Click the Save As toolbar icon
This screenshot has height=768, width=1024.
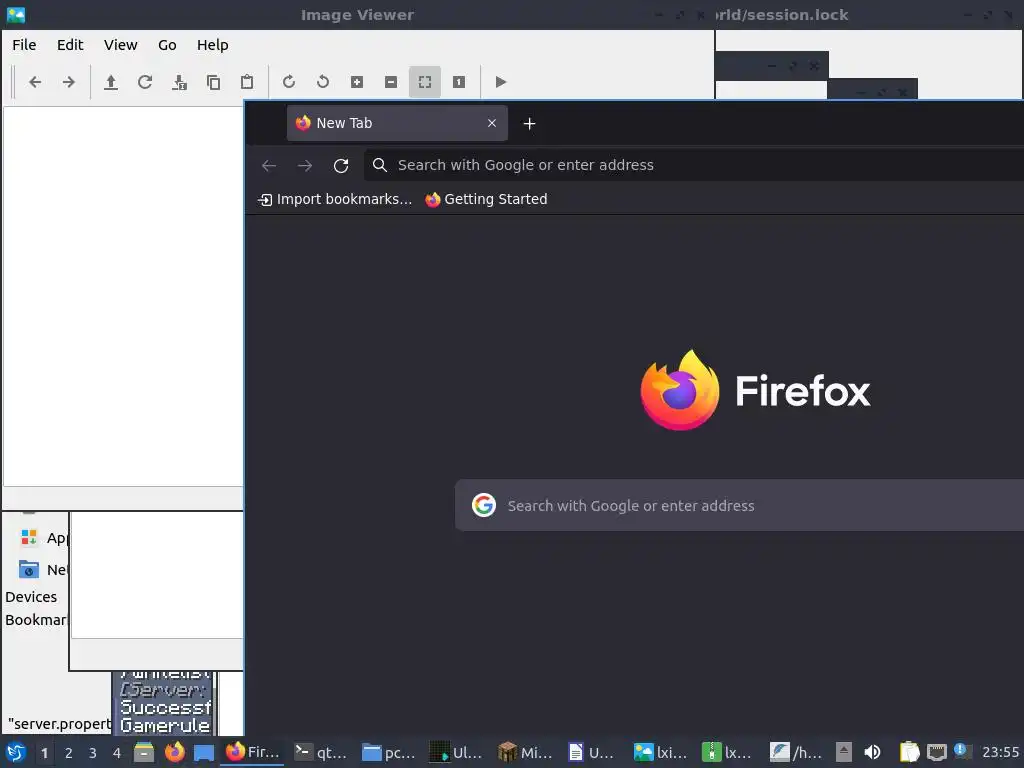tap(179, 82)
